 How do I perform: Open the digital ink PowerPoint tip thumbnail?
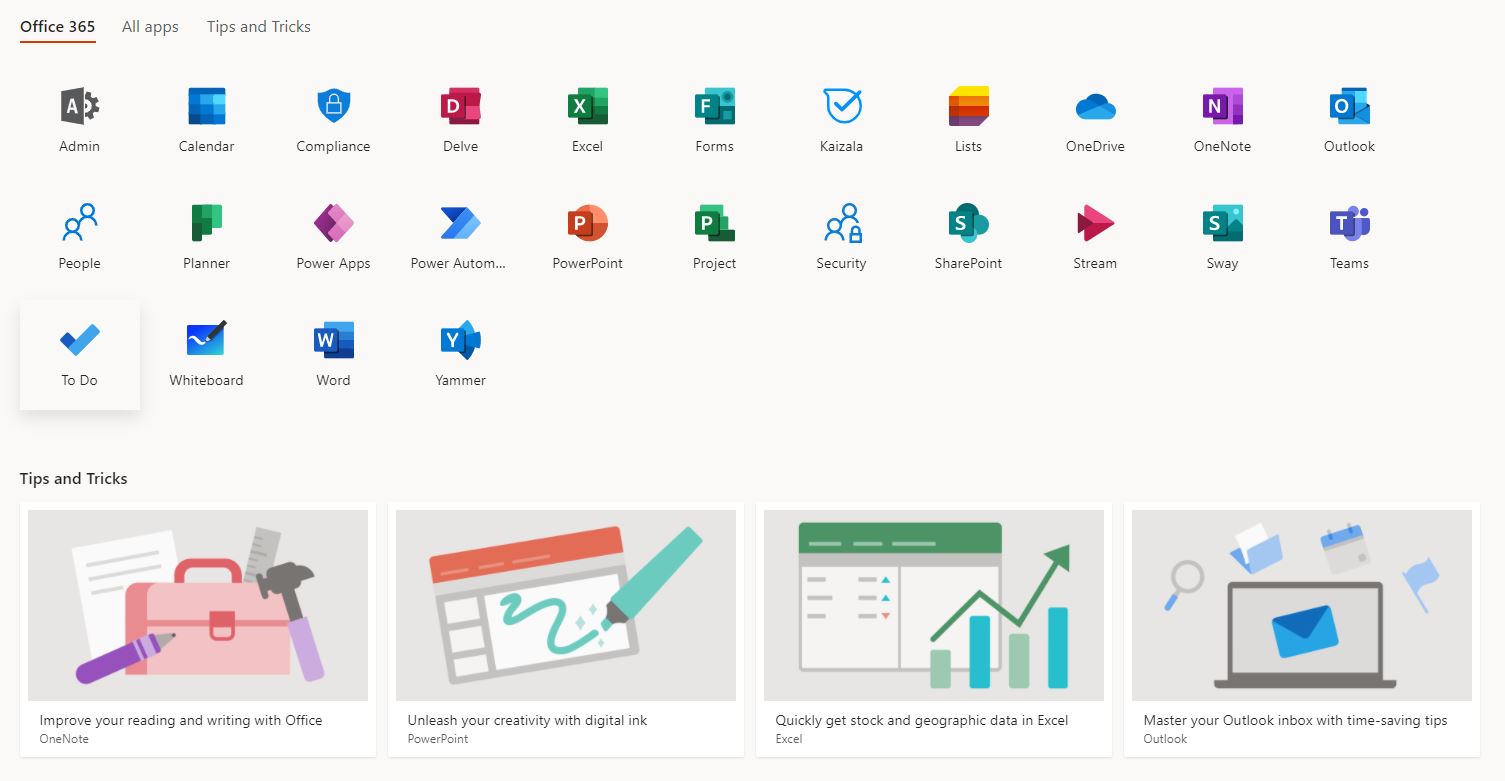click(x=566, y=605)
